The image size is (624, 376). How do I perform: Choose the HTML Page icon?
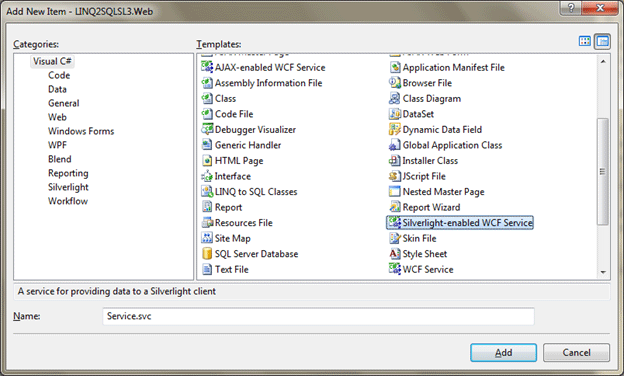click(207, 160)
